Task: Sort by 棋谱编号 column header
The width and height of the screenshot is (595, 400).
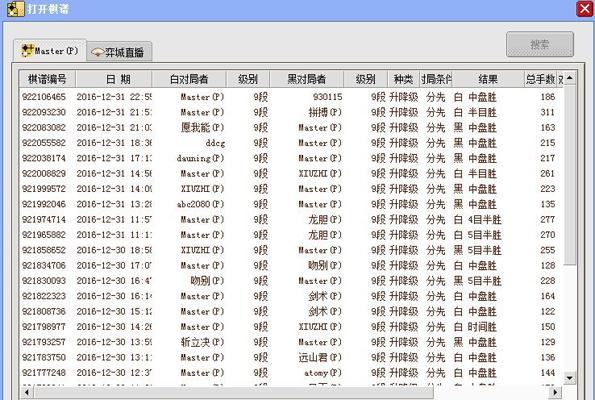Action: pos(47,79)
